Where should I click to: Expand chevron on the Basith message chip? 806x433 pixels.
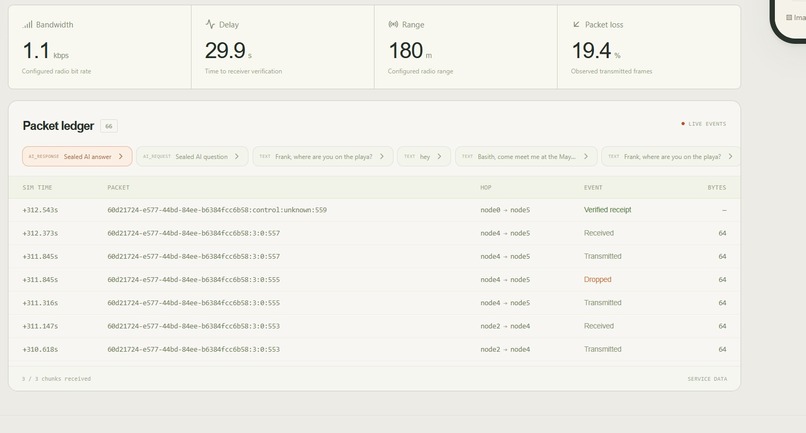point(585,156)
